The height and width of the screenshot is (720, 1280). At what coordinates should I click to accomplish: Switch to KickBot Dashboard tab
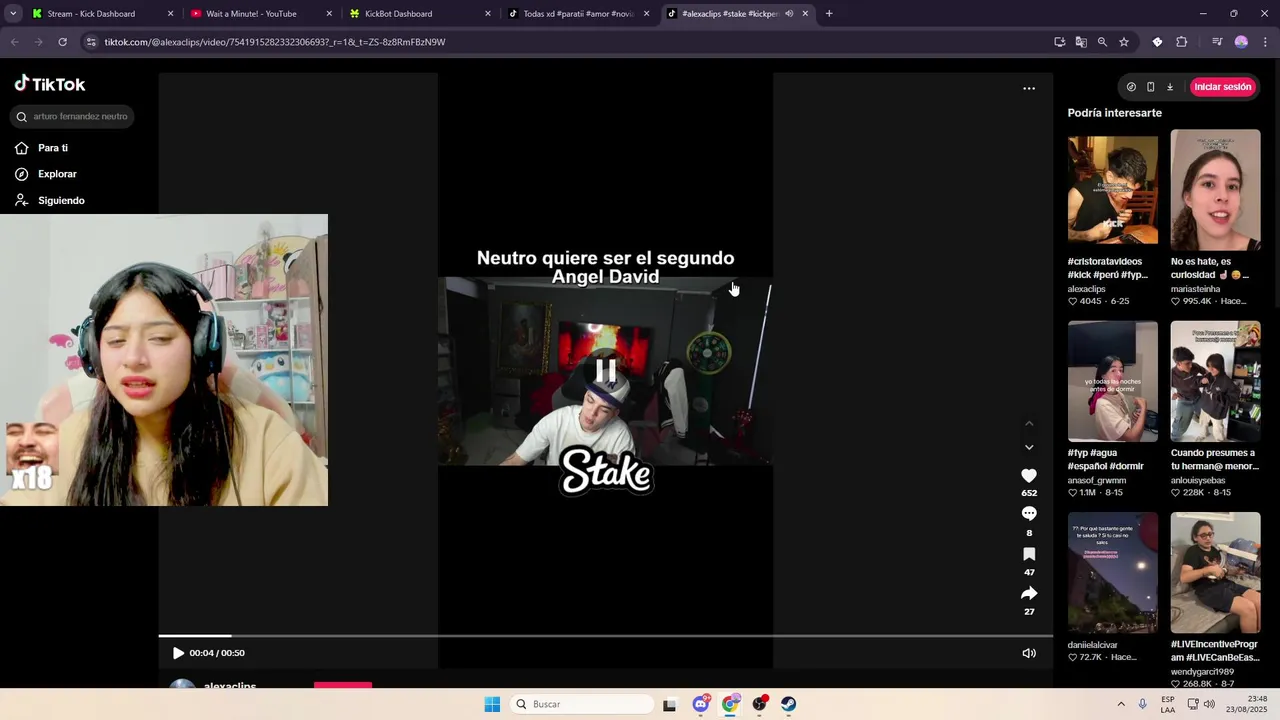pyautogui.click(x=420, y=14)
